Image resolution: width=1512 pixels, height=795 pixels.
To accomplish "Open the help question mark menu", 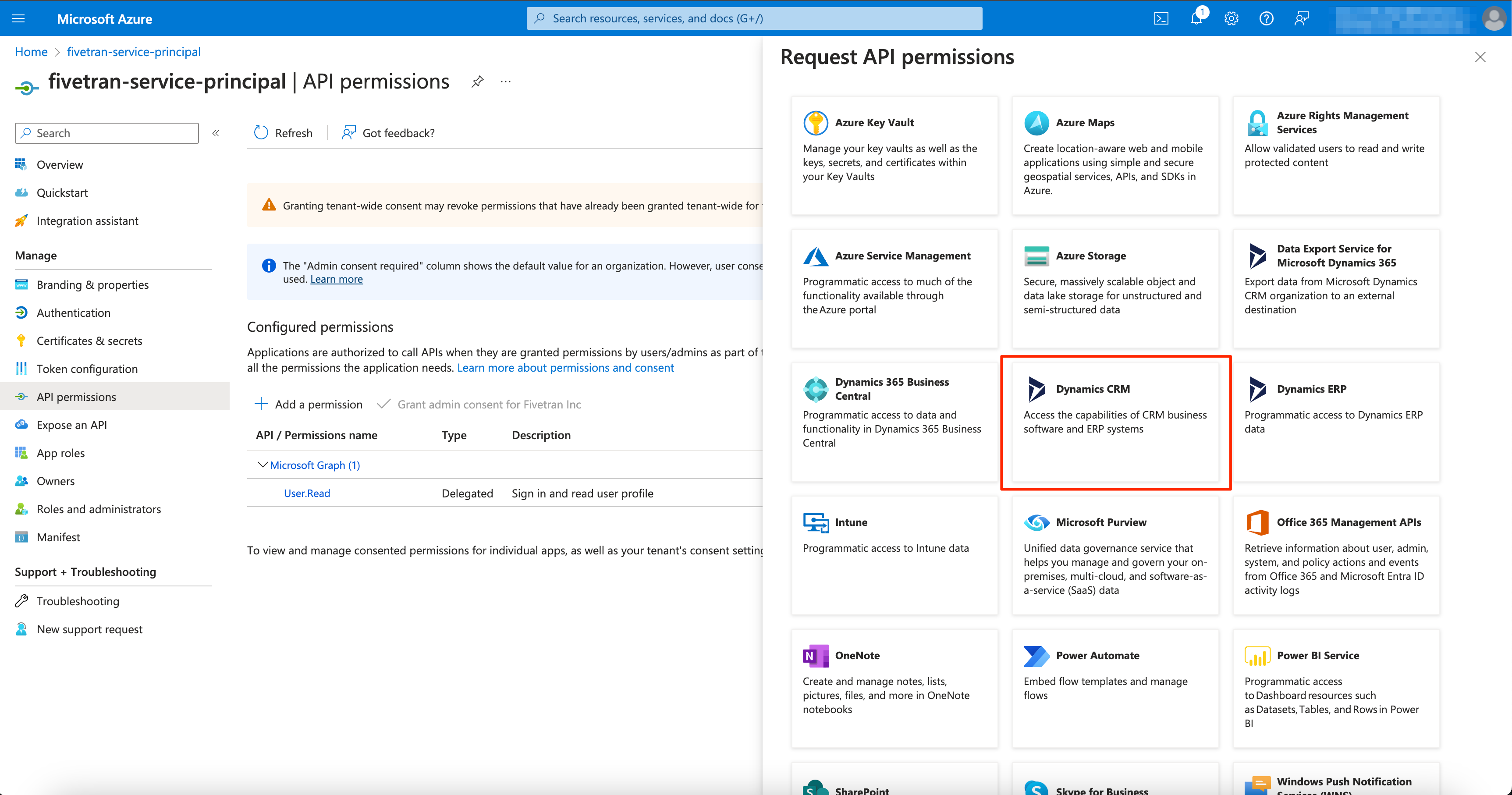I will point(1267,18).
